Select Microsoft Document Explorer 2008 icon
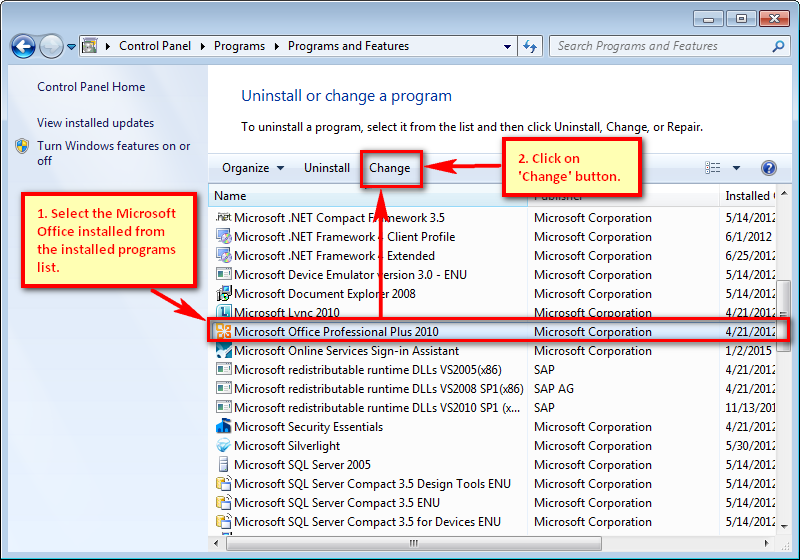The image size is (800, 560). [x=223, y=294]
